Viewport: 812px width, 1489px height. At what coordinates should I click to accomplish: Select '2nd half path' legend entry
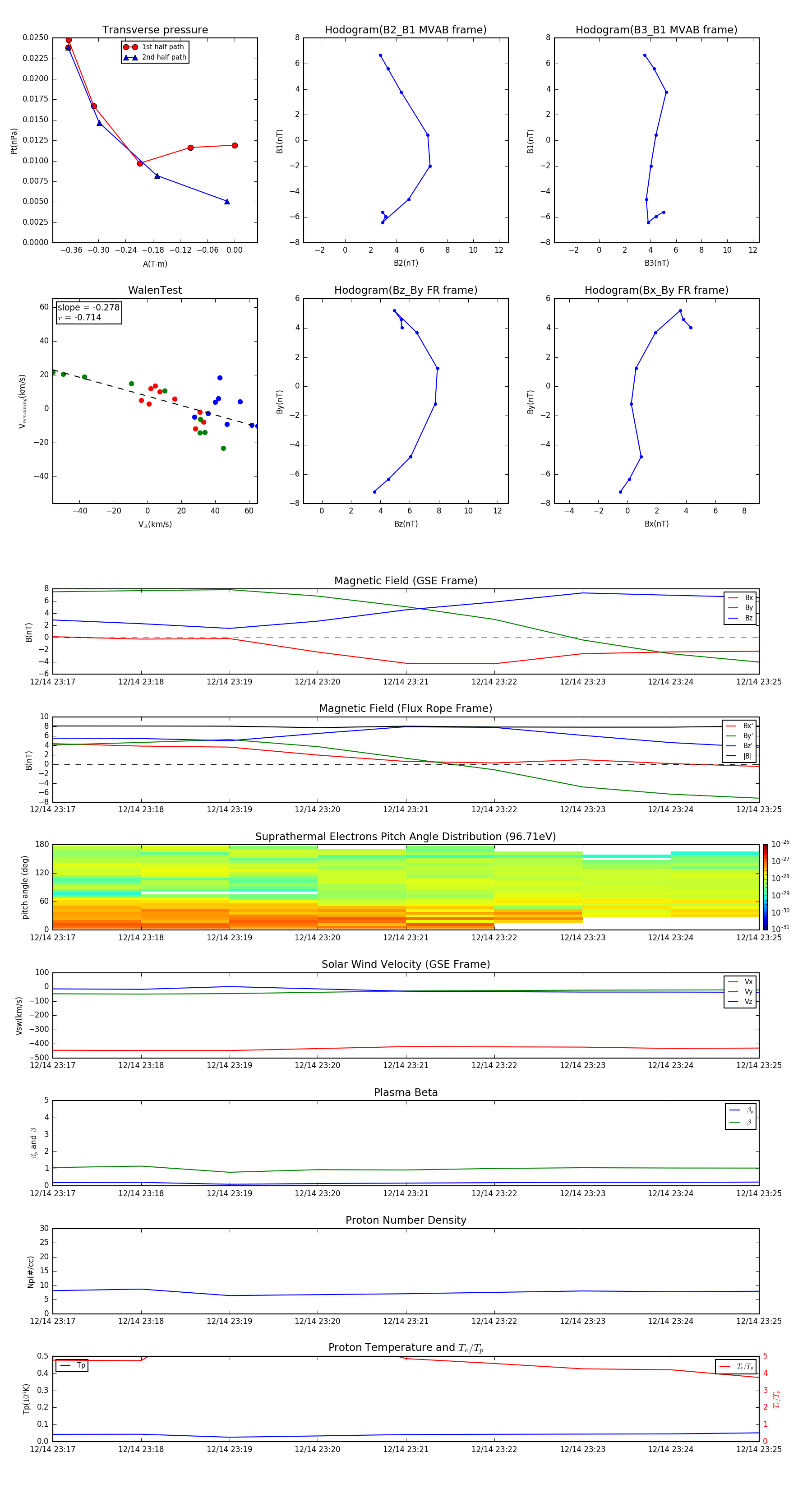click(154, 57)
